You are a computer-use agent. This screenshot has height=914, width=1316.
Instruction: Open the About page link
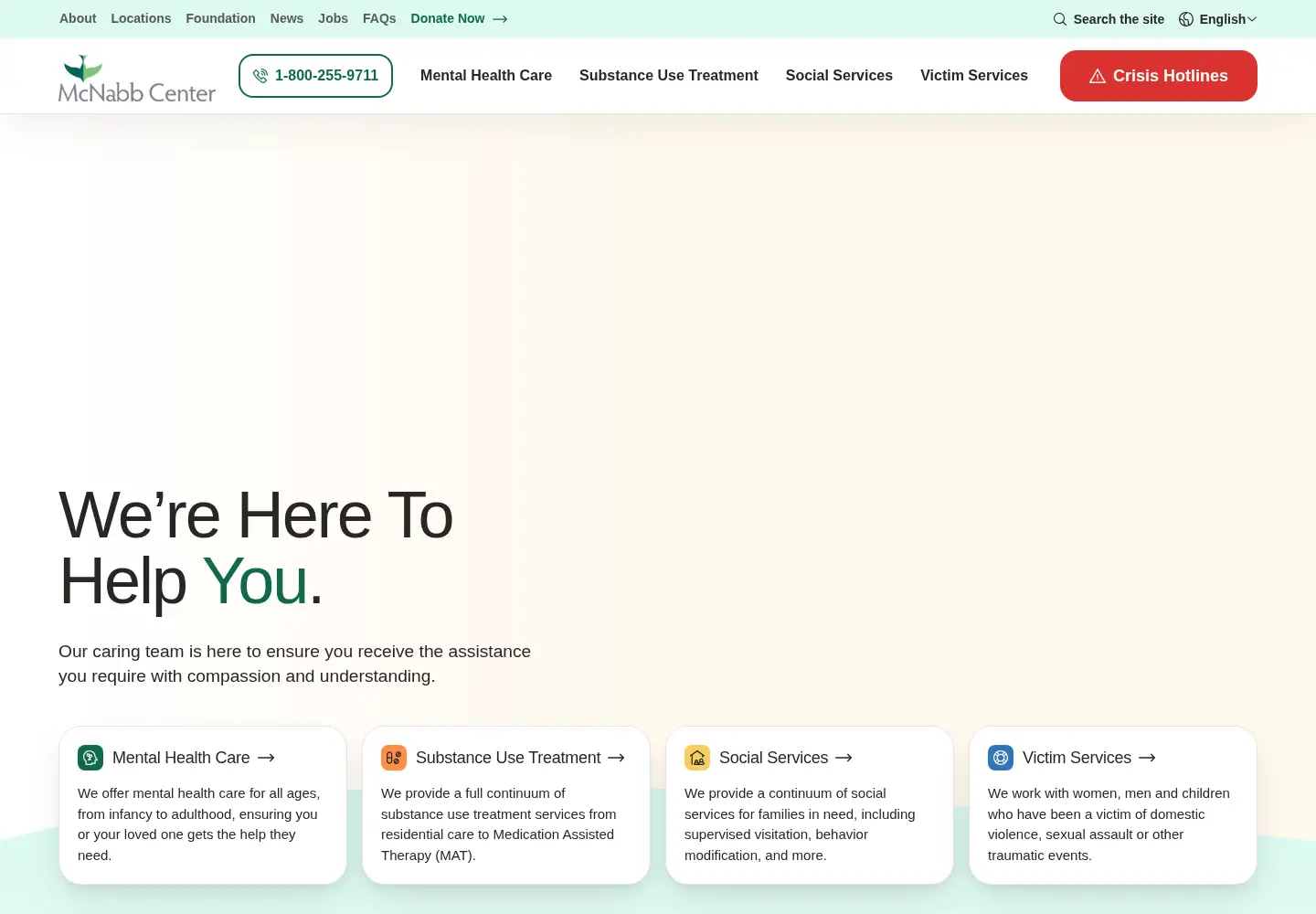coord(78,18)
